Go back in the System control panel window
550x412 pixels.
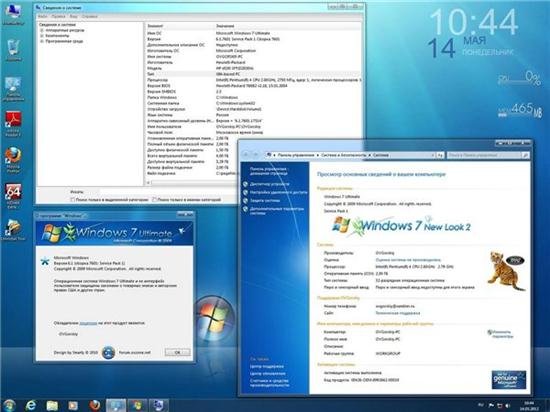click(246, 155)
